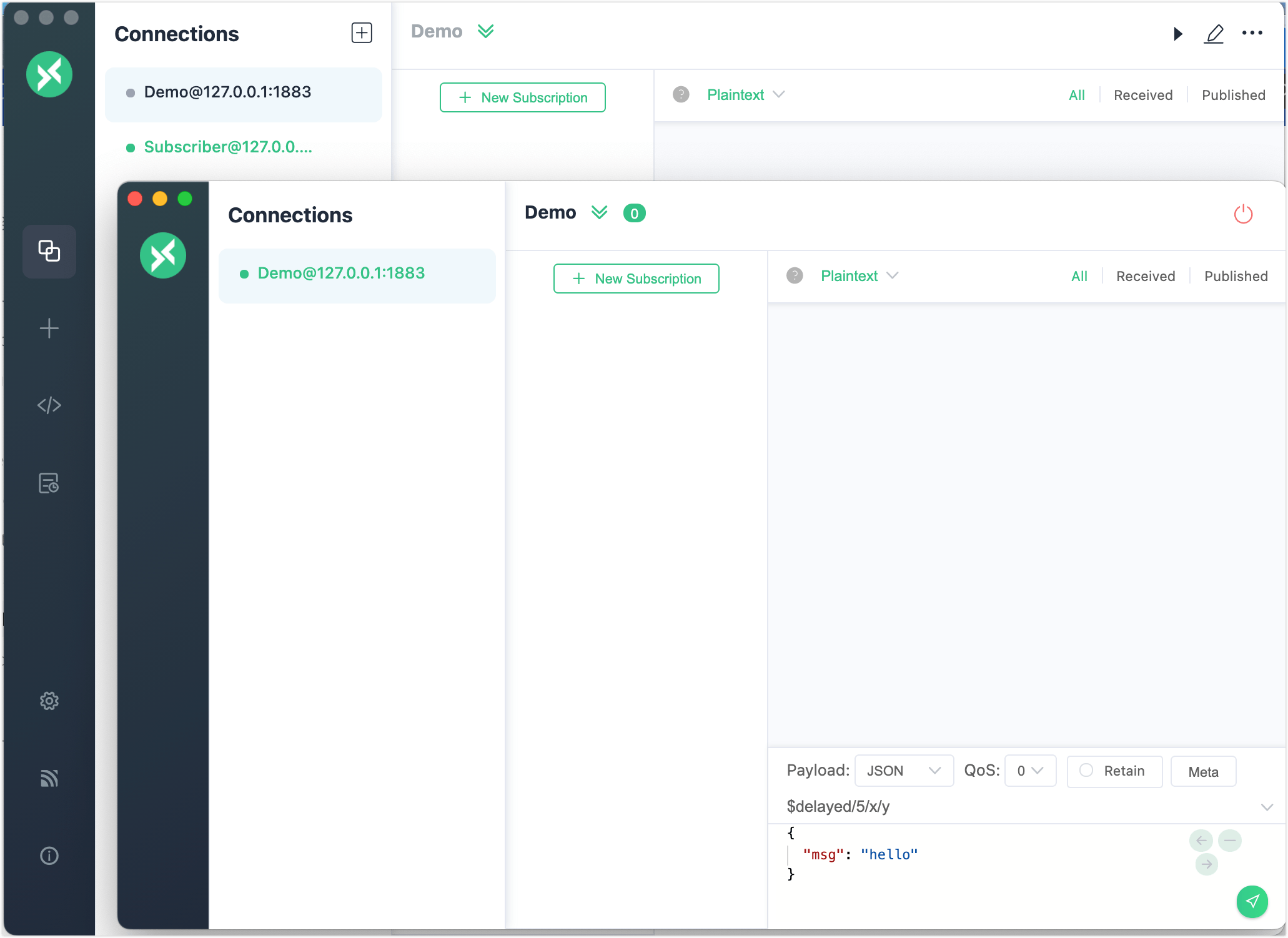1288x938 pixels.
Task: Open the about info icon in sidebar
Action: pos(49,856)
